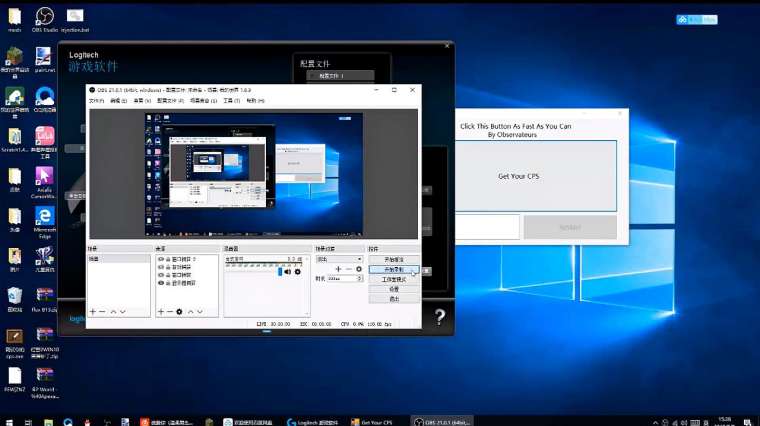Screen dimensions: 760x426
Task: Click the greyed Submit button in CPS window
Action: pos(570,227)
